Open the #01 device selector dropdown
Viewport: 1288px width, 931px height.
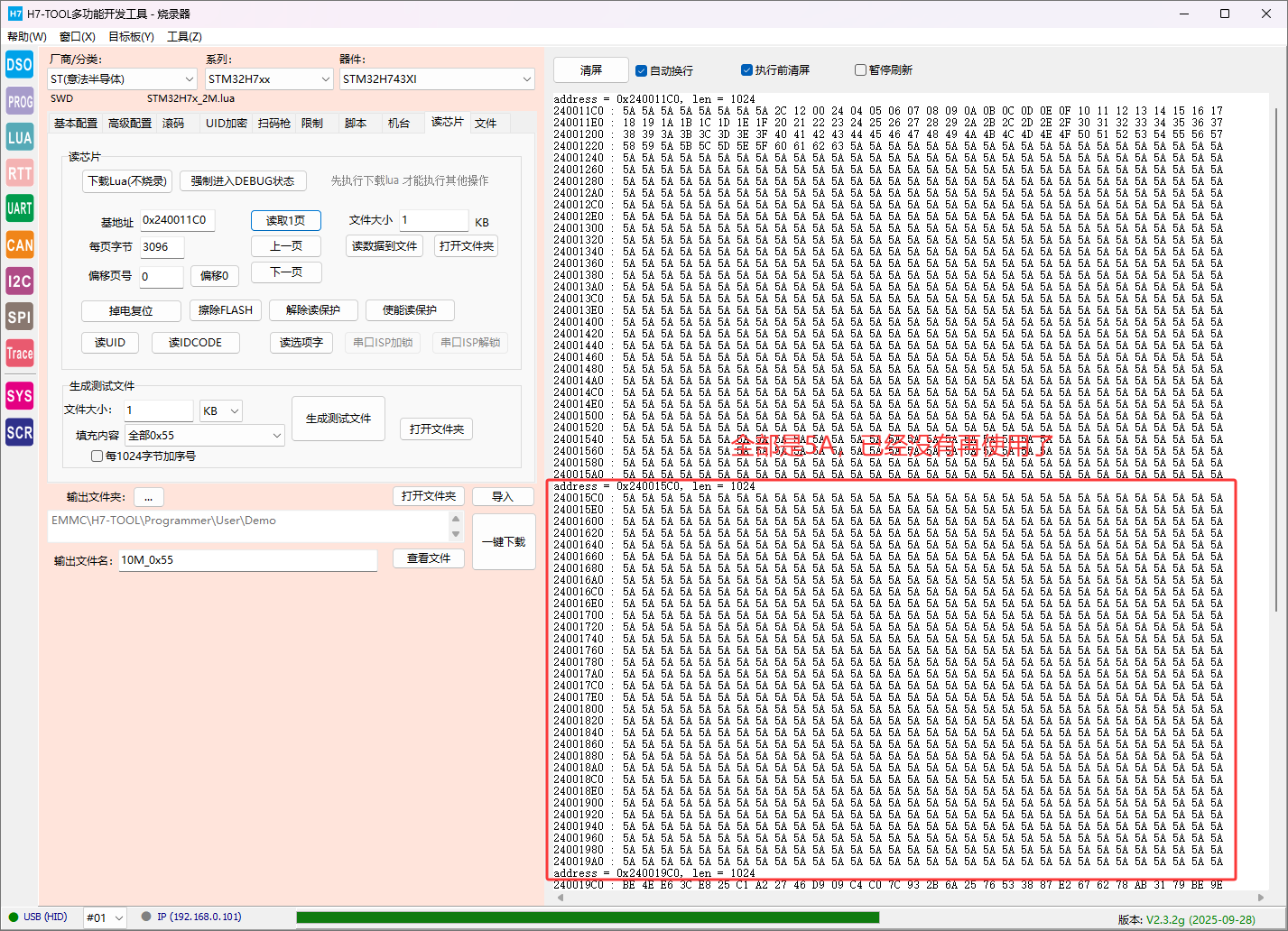point(105,917)
